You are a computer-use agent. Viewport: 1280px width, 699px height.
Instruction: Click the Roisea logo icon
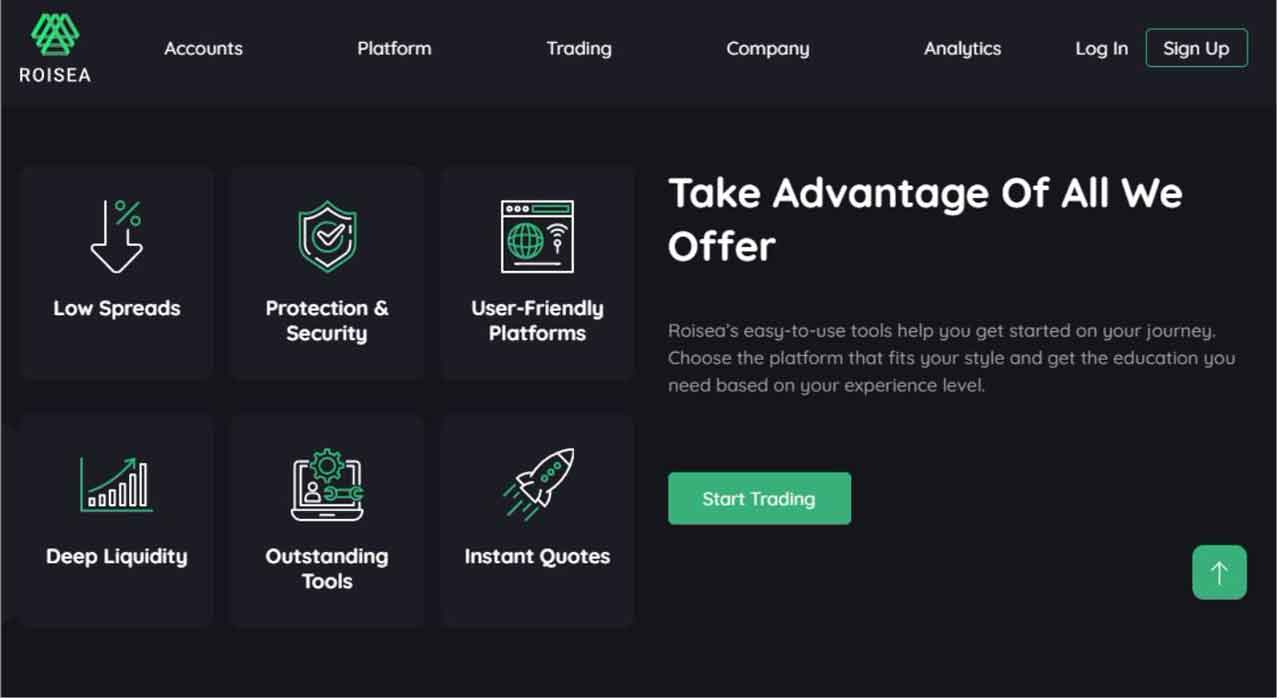(x=54, y=35)
